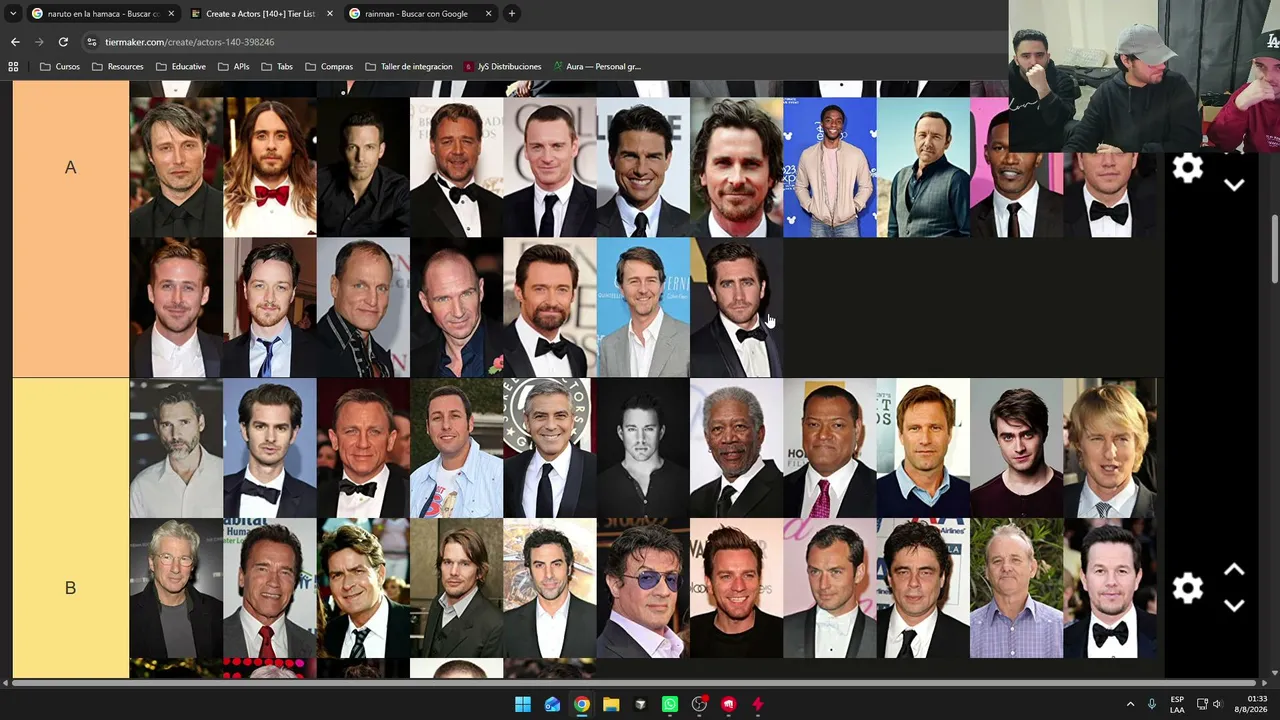1280x720 pixels.
Task: Click the Chrome icon on the taskbar
Action: [x=582, y=704]
